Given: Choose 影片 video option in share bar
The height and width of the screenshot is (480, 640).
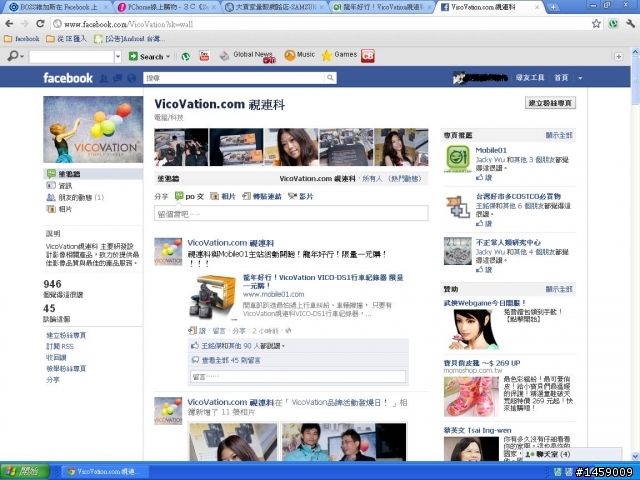Looking at the screenshot, I should [300, 196].
